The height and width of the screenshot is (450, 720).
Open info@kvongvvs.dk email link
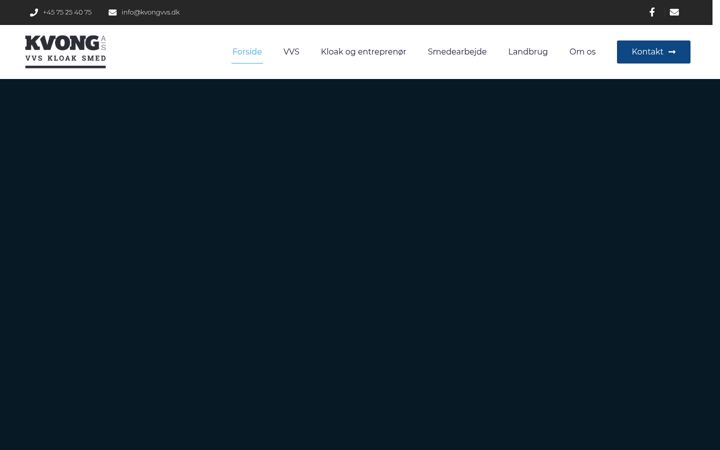tap(151, 12)
